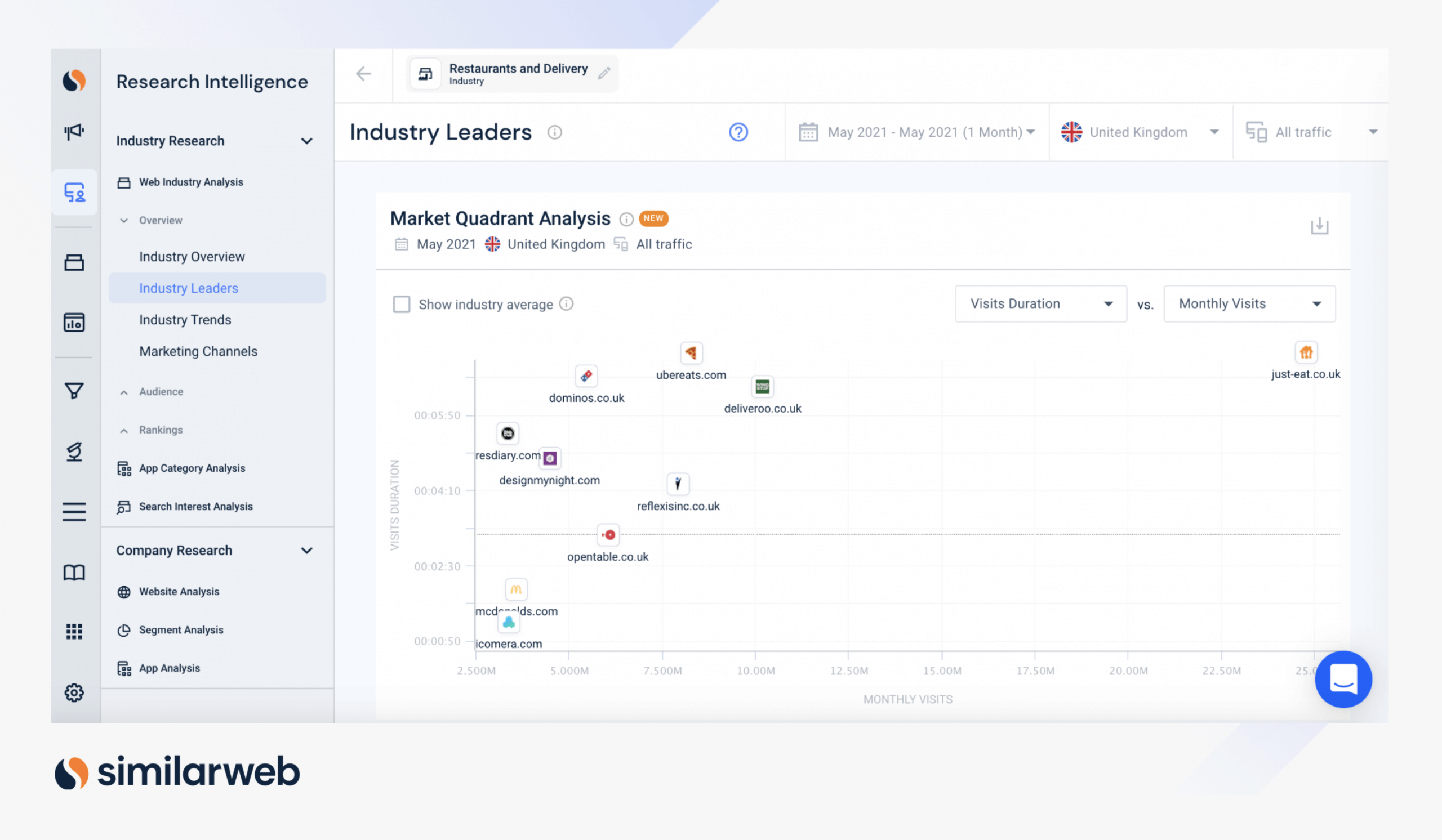
Task: Open the Monthly Visits metric dropdown
Action: (1249, 303)
